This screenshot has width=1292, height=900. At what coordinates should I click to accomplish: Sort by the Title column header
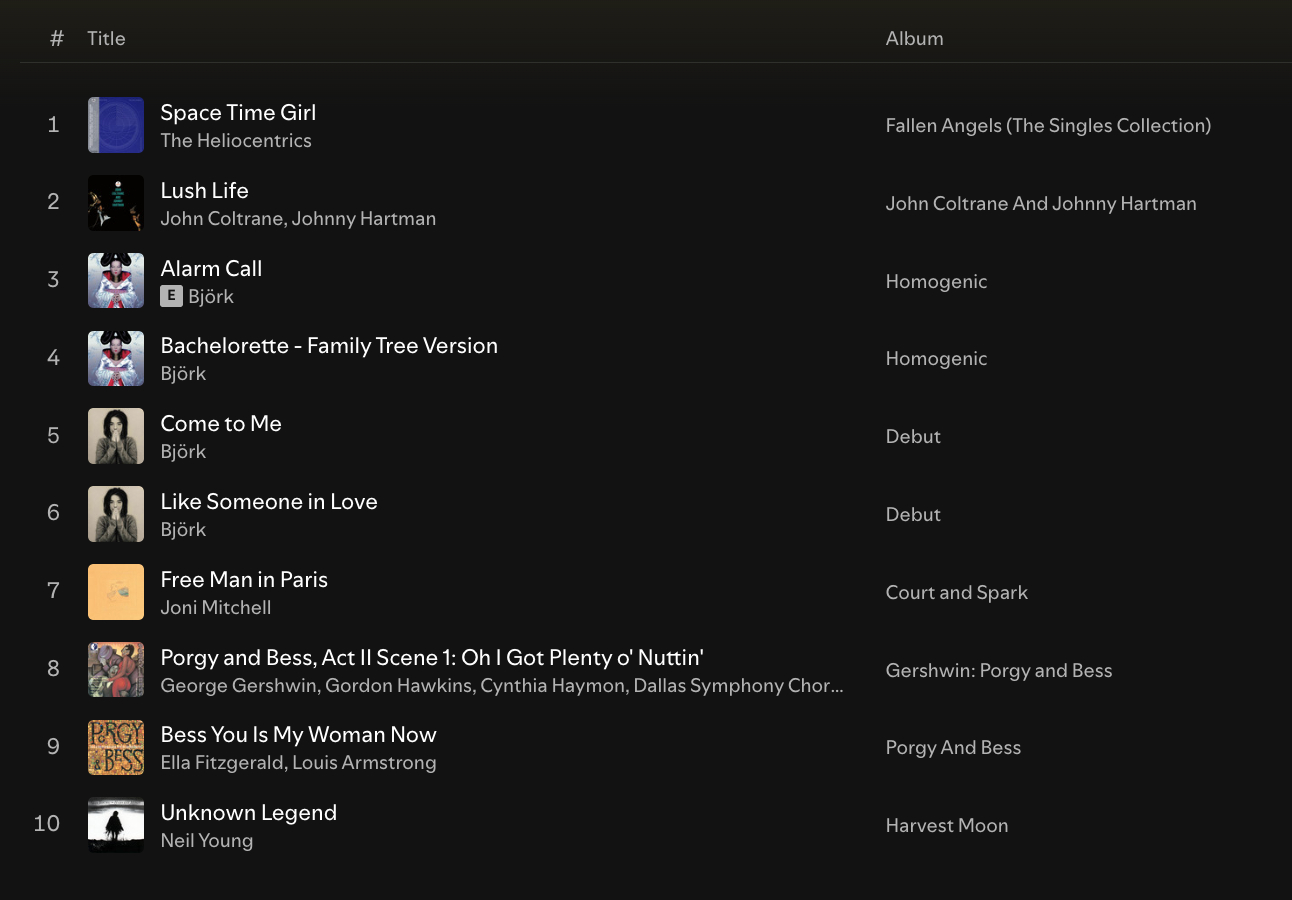(106, 39)
